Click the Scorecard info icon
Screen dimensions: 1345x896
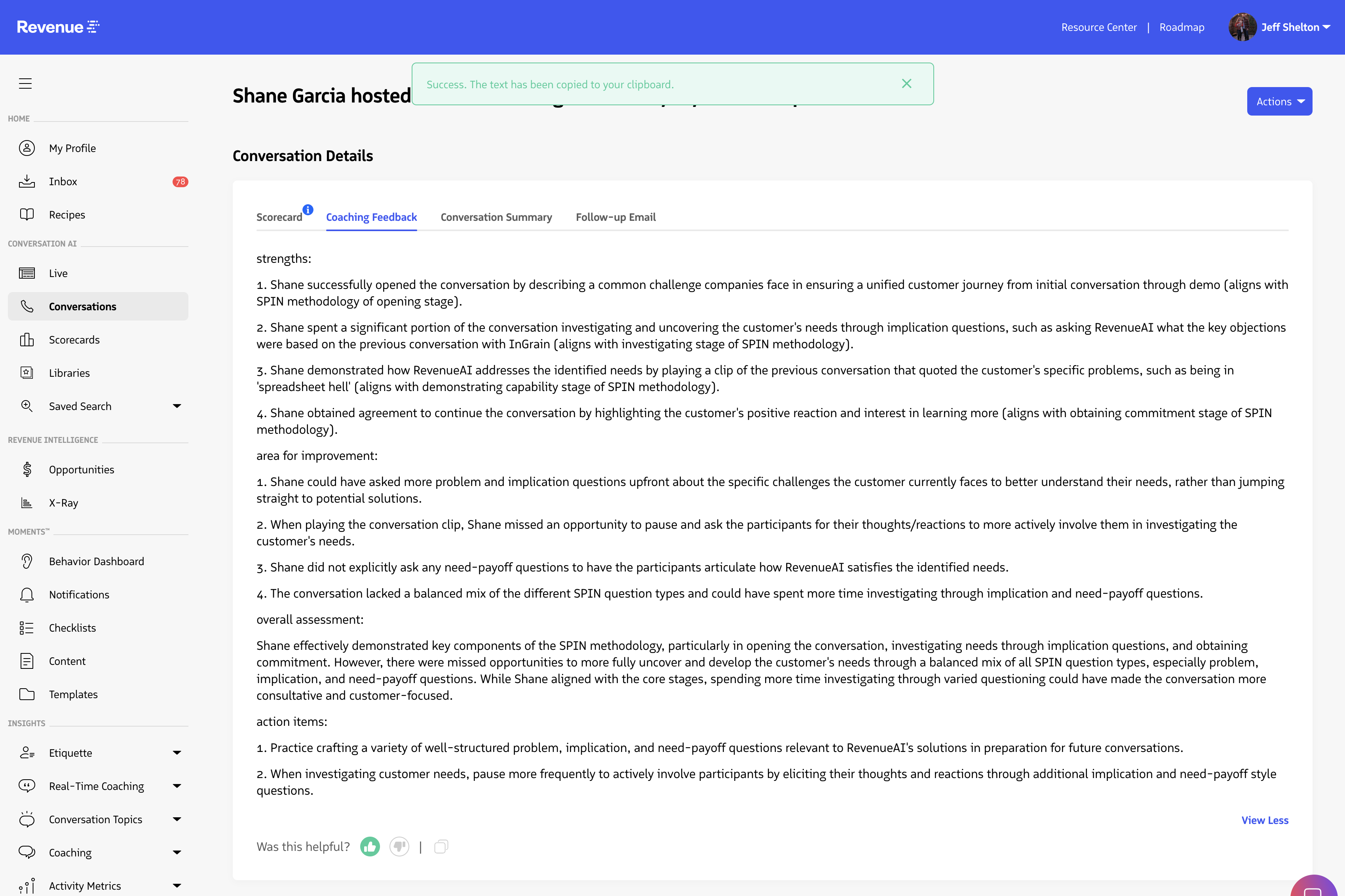tap(308, 210)
